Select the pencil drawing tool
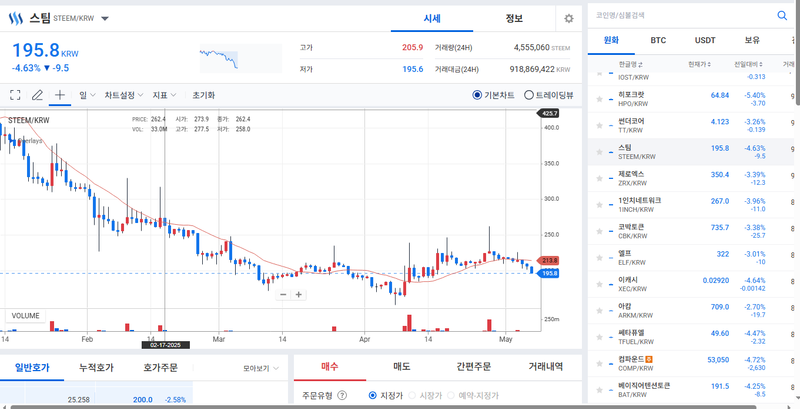The height and width of the screenshot is (409, 800). pyautogui.click(x=37, y=95)
